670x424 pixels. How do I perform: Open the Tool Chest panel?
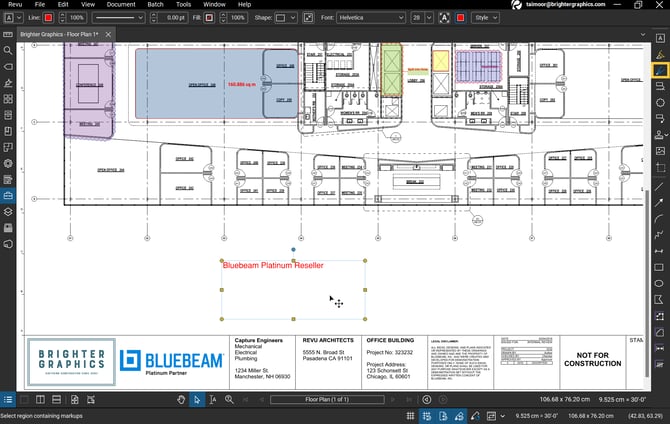pos(8,196)
